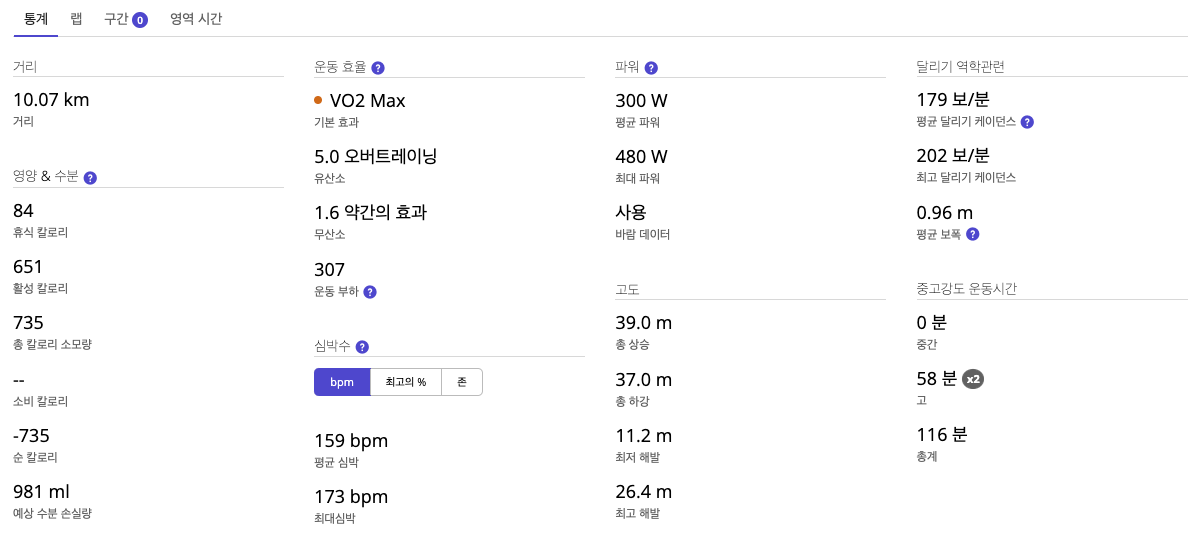Image resolution: width=1196 pixels, height=535 pixels.
Task: Open help icon beside 운동 효율
Action: coord(378,68)
